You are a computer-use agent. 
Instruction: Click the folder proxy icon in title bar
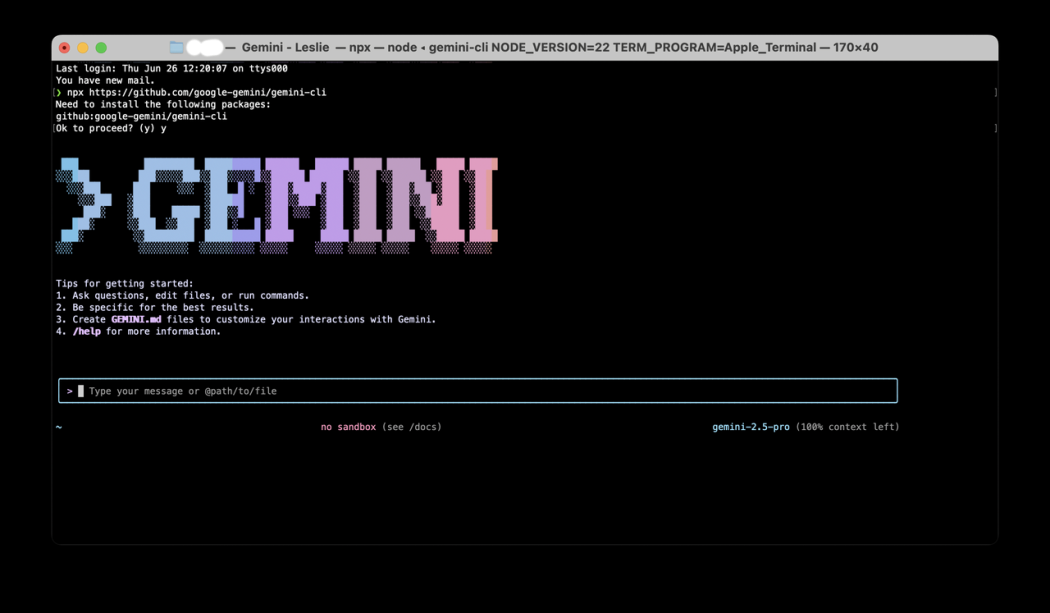pos(176,48)
